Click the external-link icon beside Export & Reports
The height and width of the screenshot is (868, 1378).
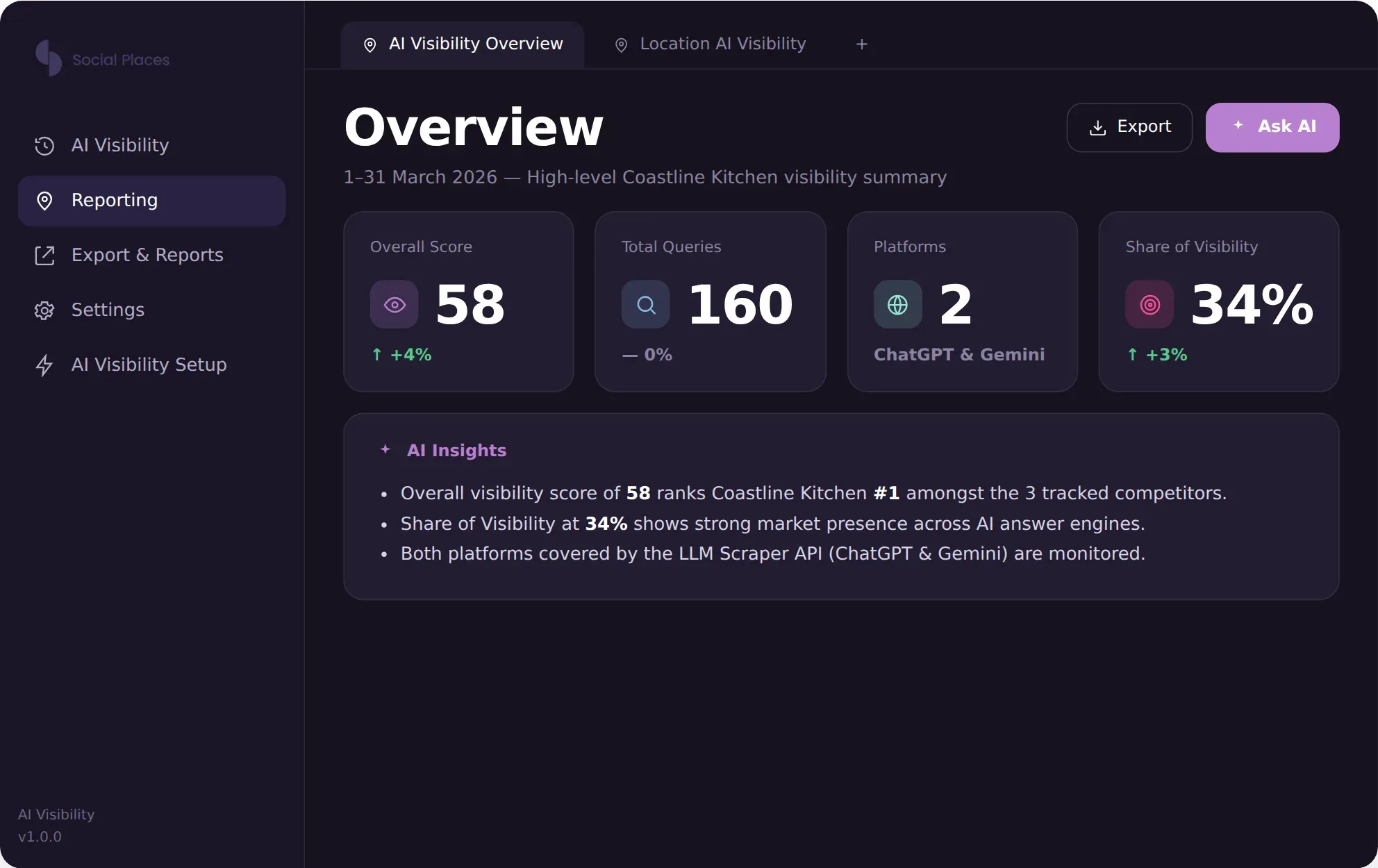point(44,255)
